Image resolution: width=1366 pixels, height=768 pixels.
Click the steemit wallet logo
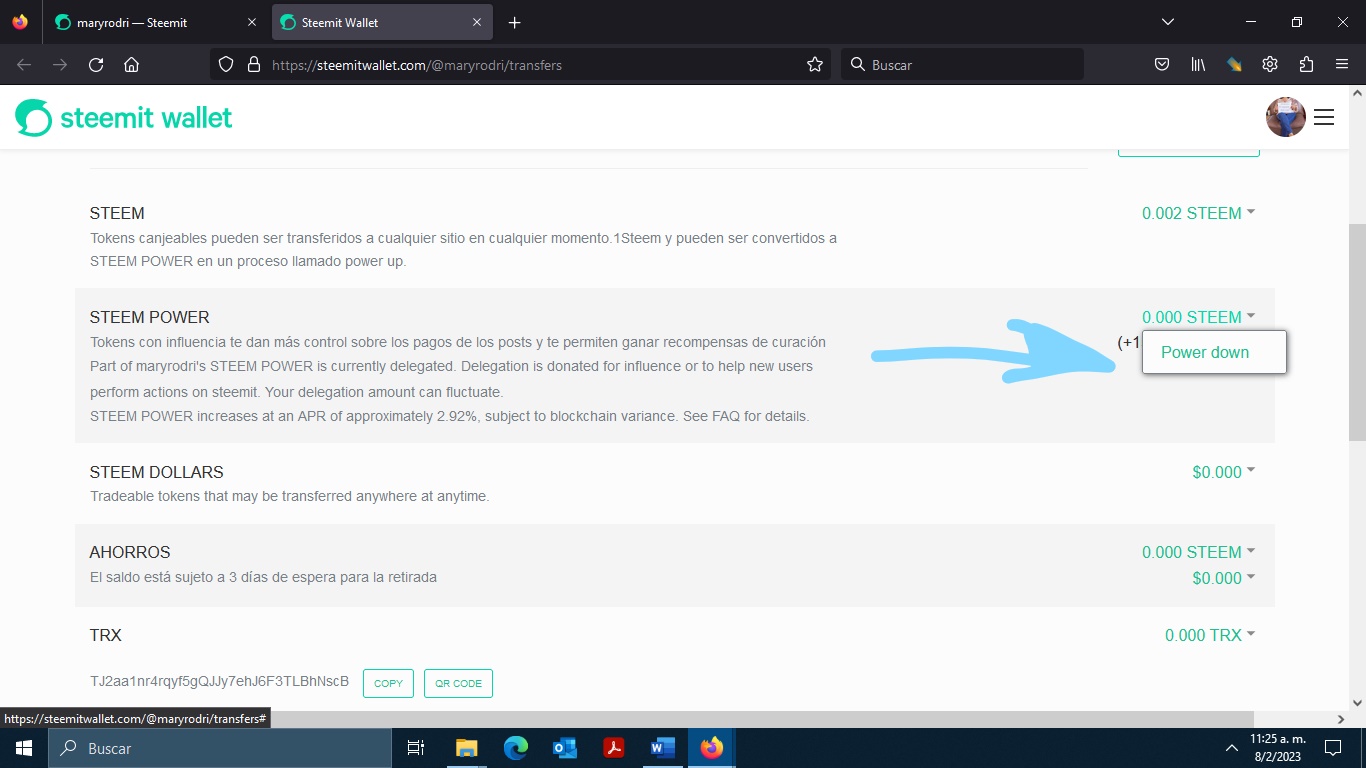124,117
